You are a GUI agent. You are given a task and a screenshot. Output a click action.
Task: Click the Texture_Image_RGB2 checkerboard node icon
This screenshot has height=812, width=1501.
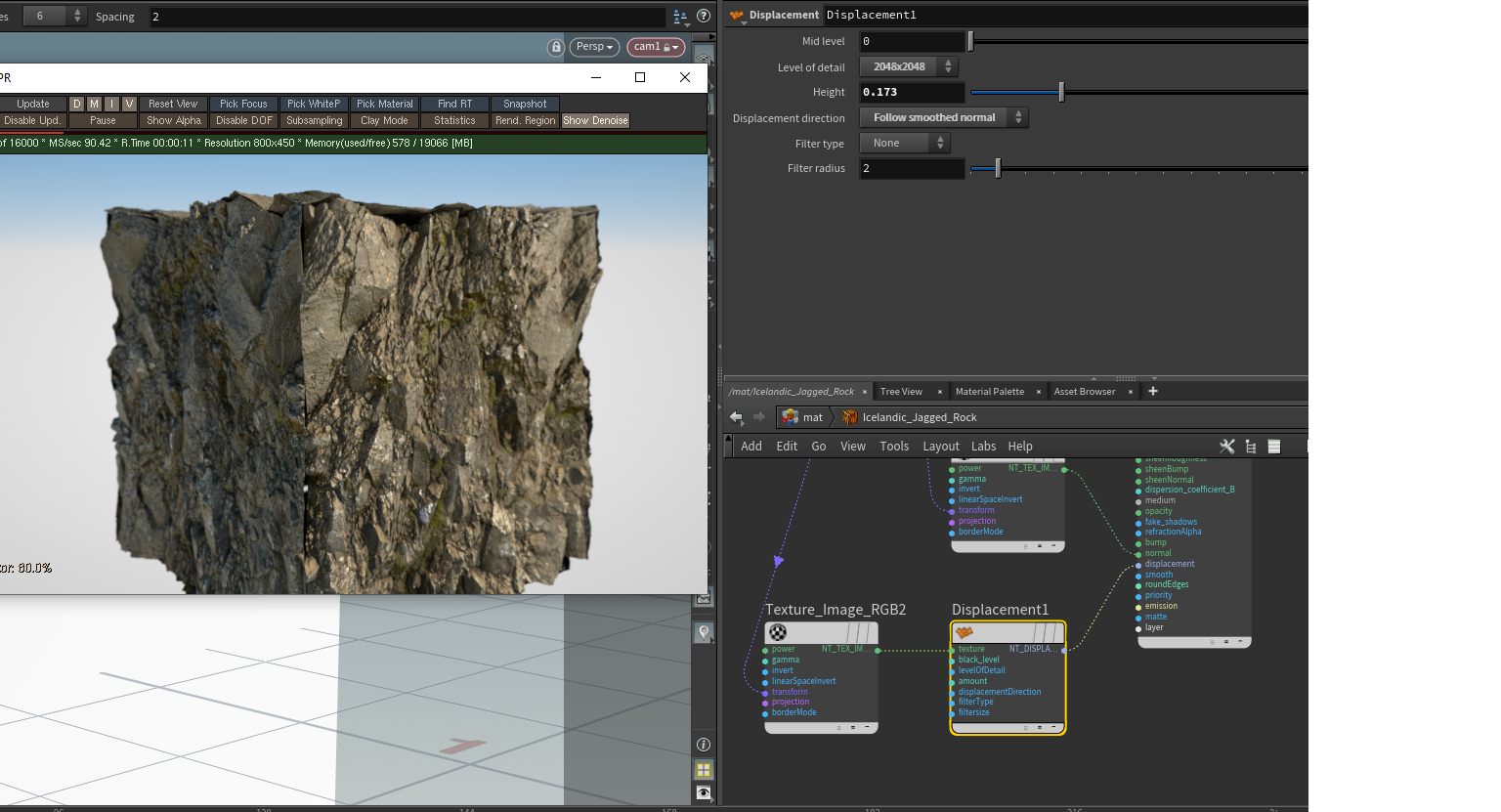click(x=778, y=633)
